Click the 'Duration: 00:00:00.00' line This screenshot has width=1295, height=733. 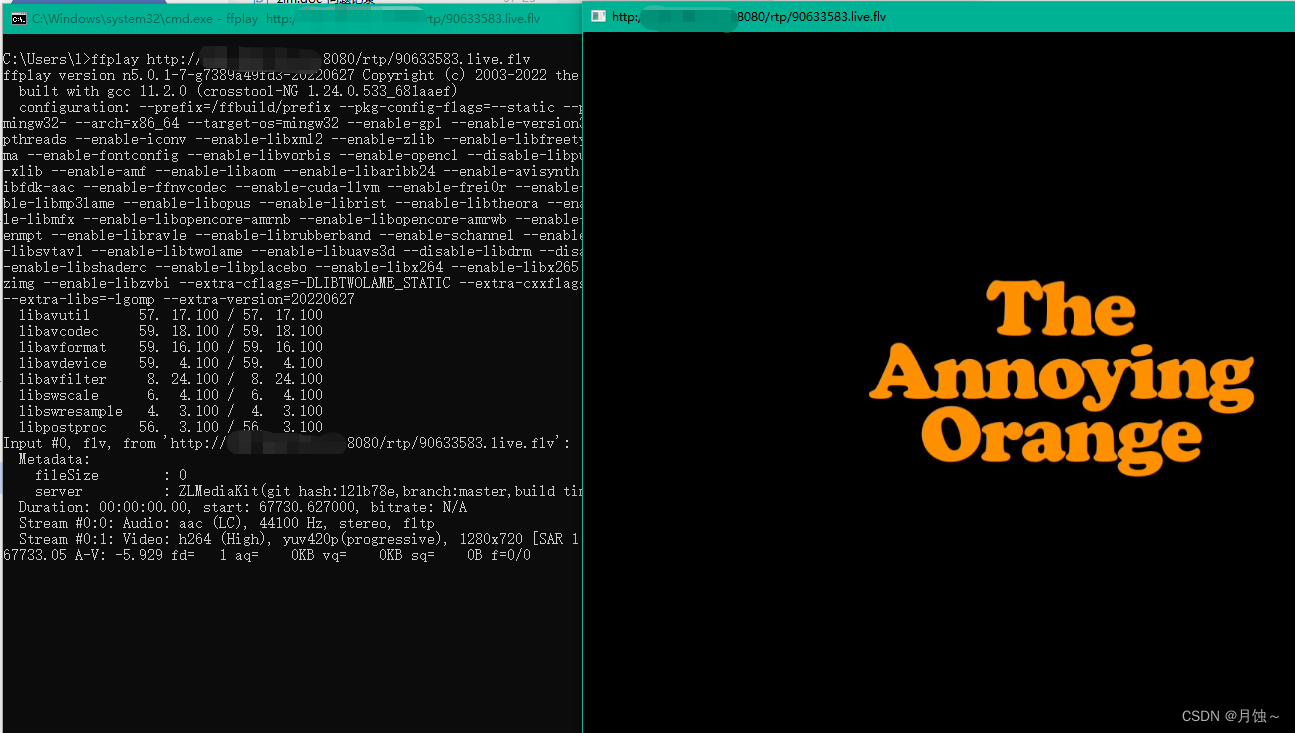point(243,507)
